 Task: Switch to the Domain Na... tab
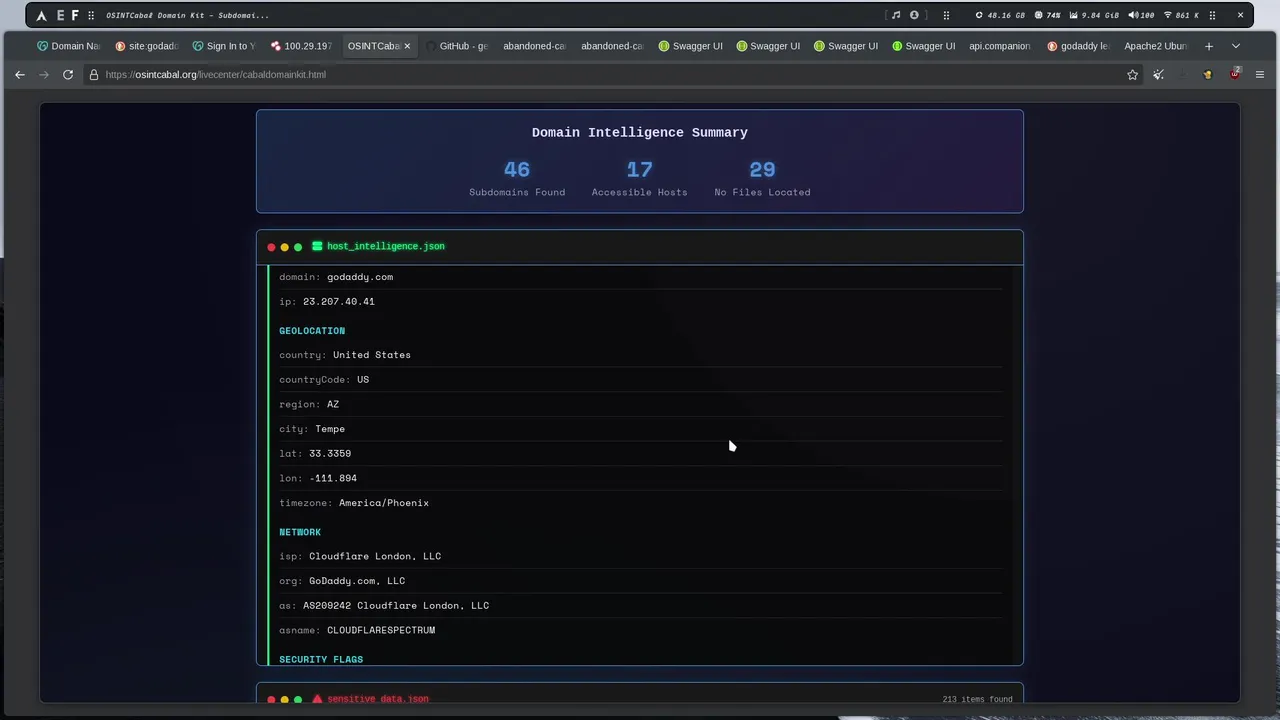coord(68,46)
